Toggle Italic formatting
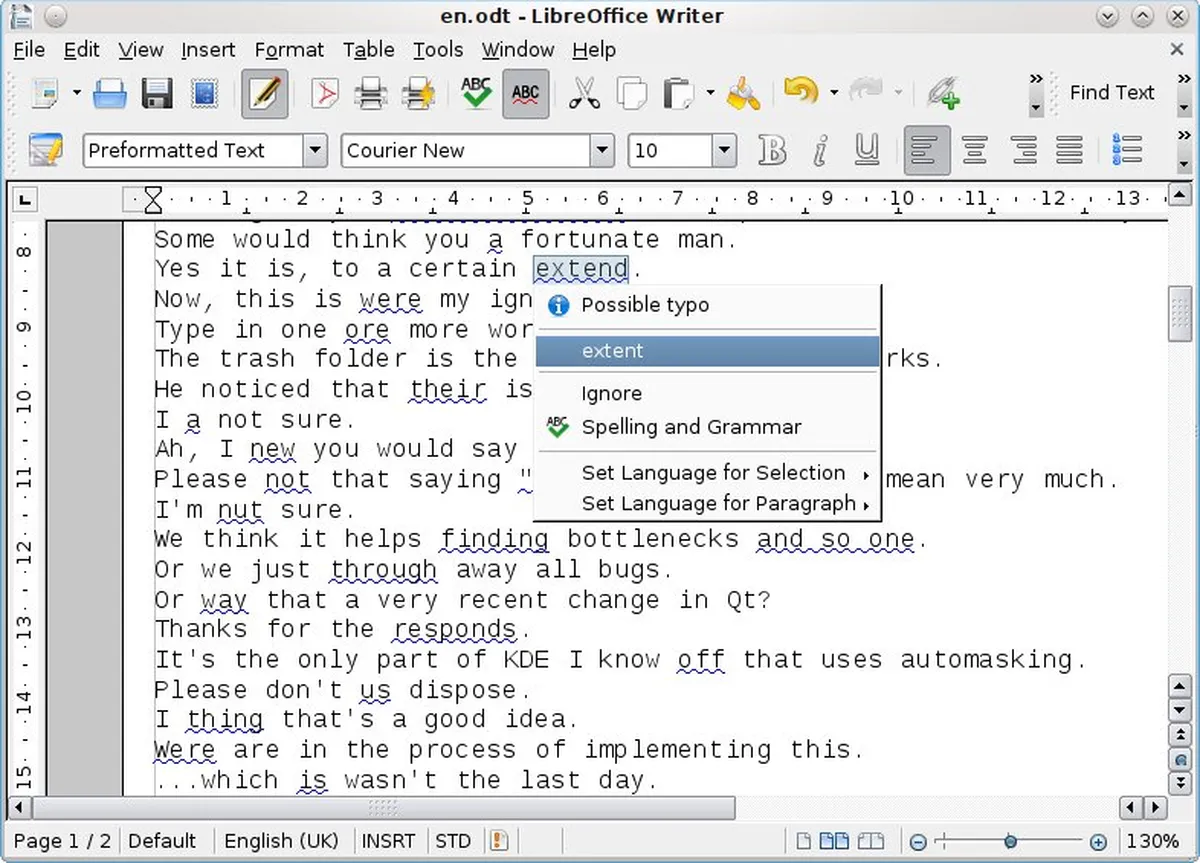The image size is (1200, 863). [820, 151]
